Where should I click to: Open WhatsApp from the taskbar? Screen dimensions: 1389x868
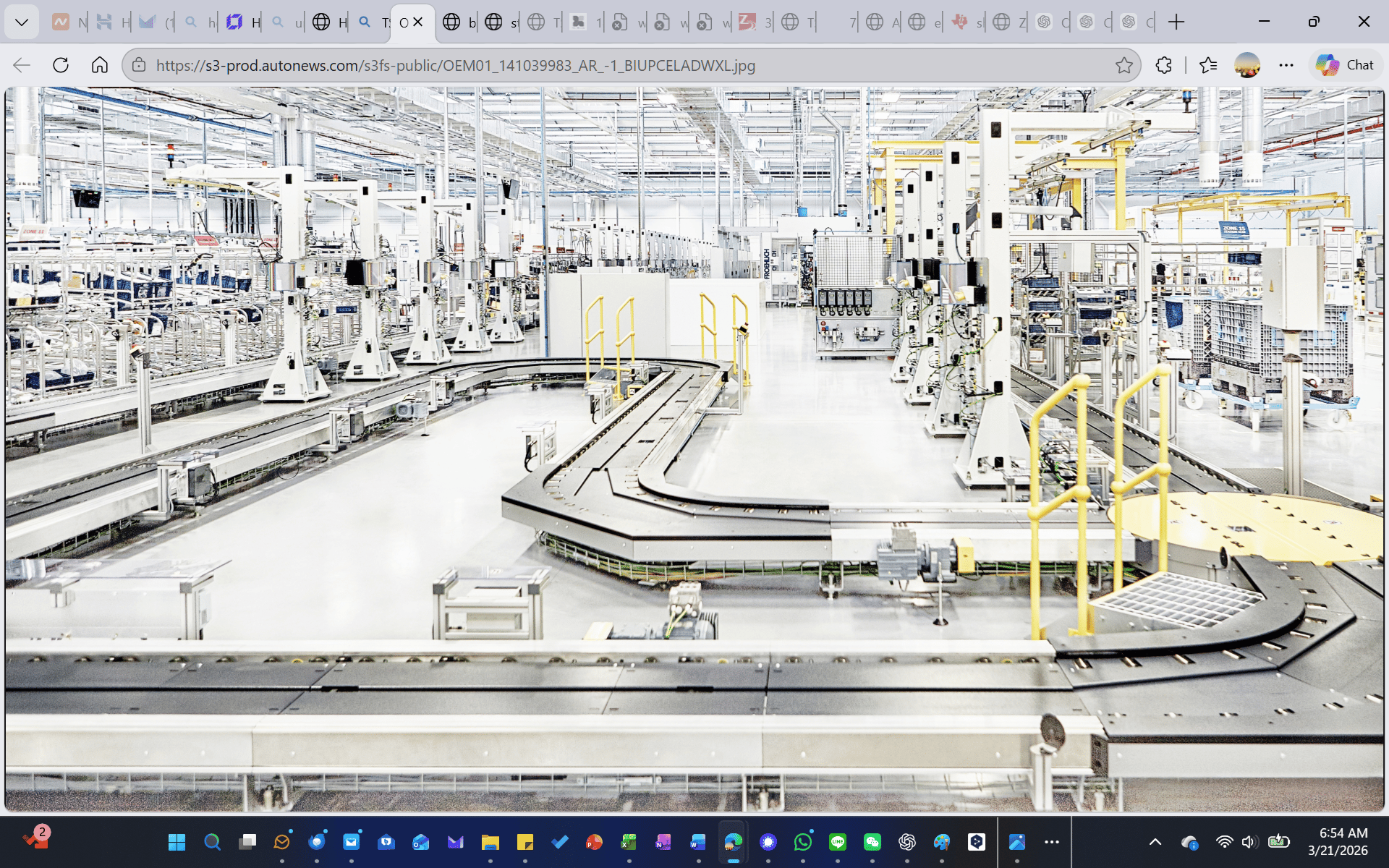802,842
